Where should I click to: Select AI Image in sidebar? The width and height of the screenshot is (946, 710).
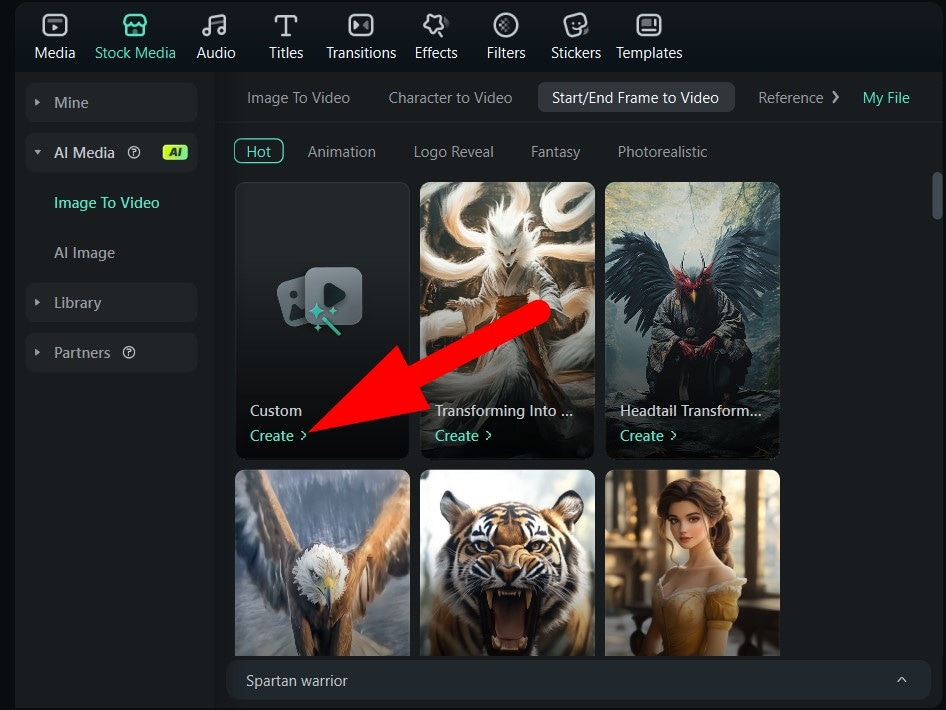tap(84, 253)
